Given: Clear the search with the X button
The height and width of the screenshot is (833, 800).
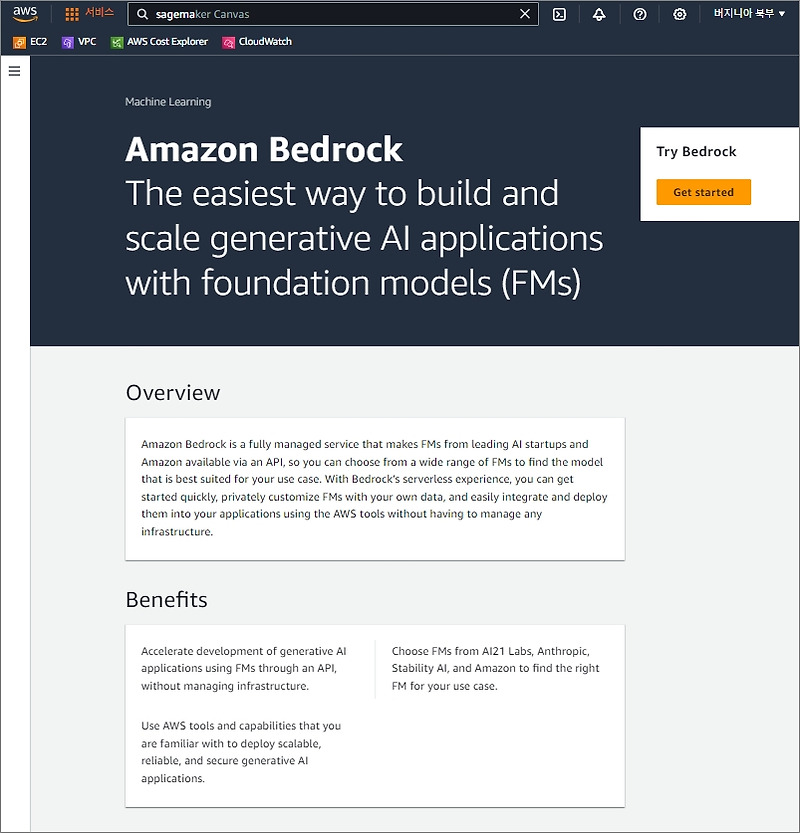Looking at the screenshot, I should 524,14.
